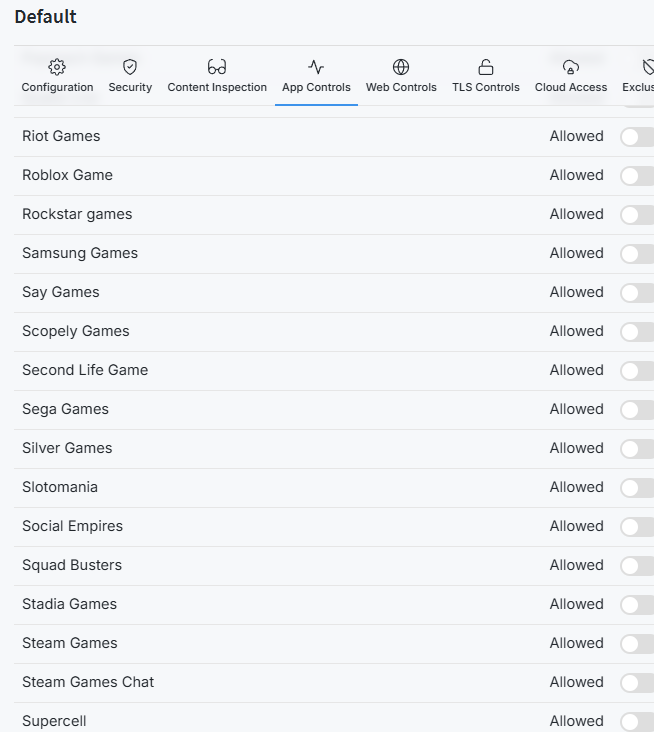Click Allowed status for Slotomania
Viewport: 654px width, 732px height.
click(577, 487)
